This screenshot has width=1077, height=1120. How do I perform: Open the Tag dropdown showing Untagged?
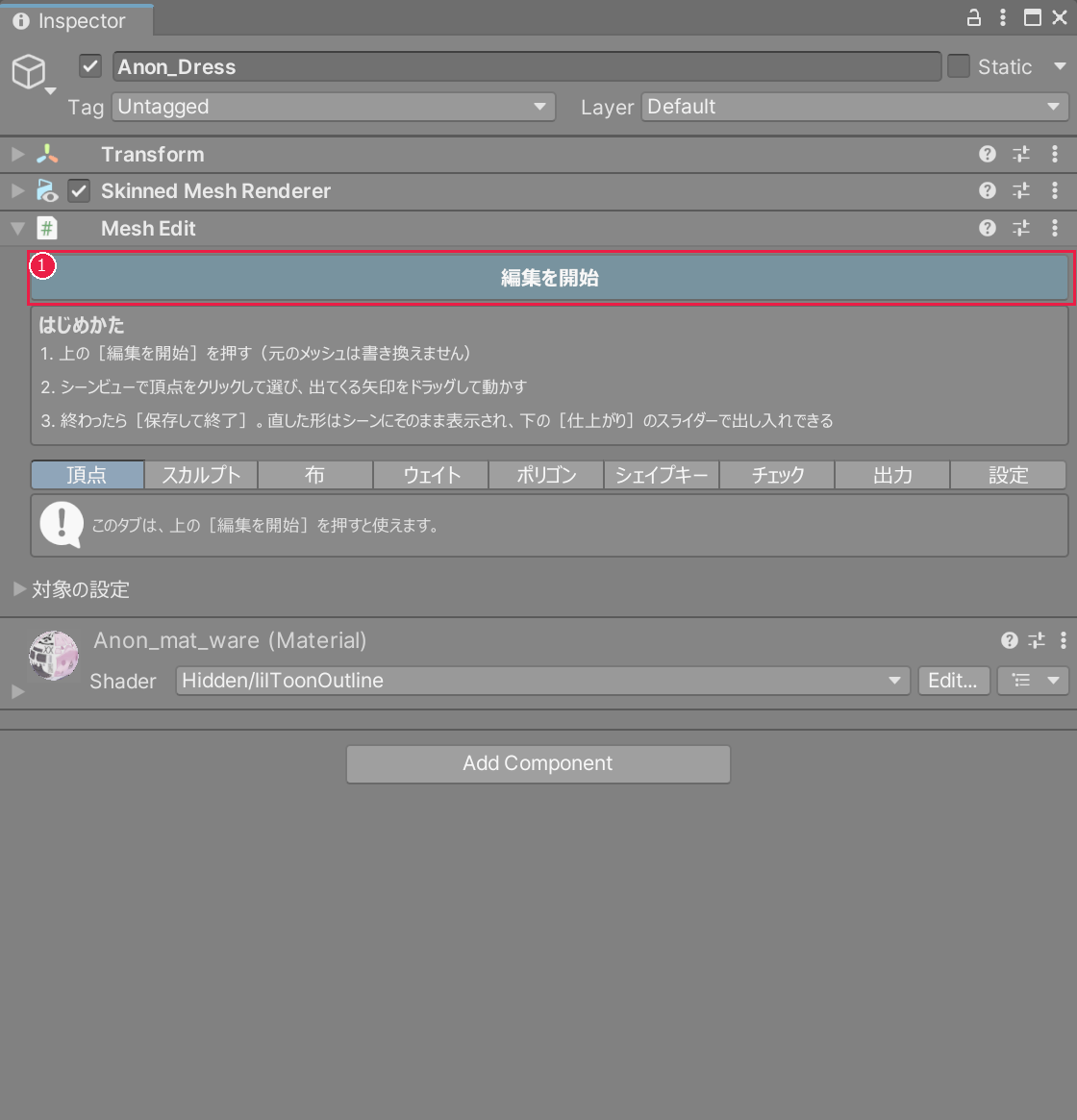click(x=334, y=107)
